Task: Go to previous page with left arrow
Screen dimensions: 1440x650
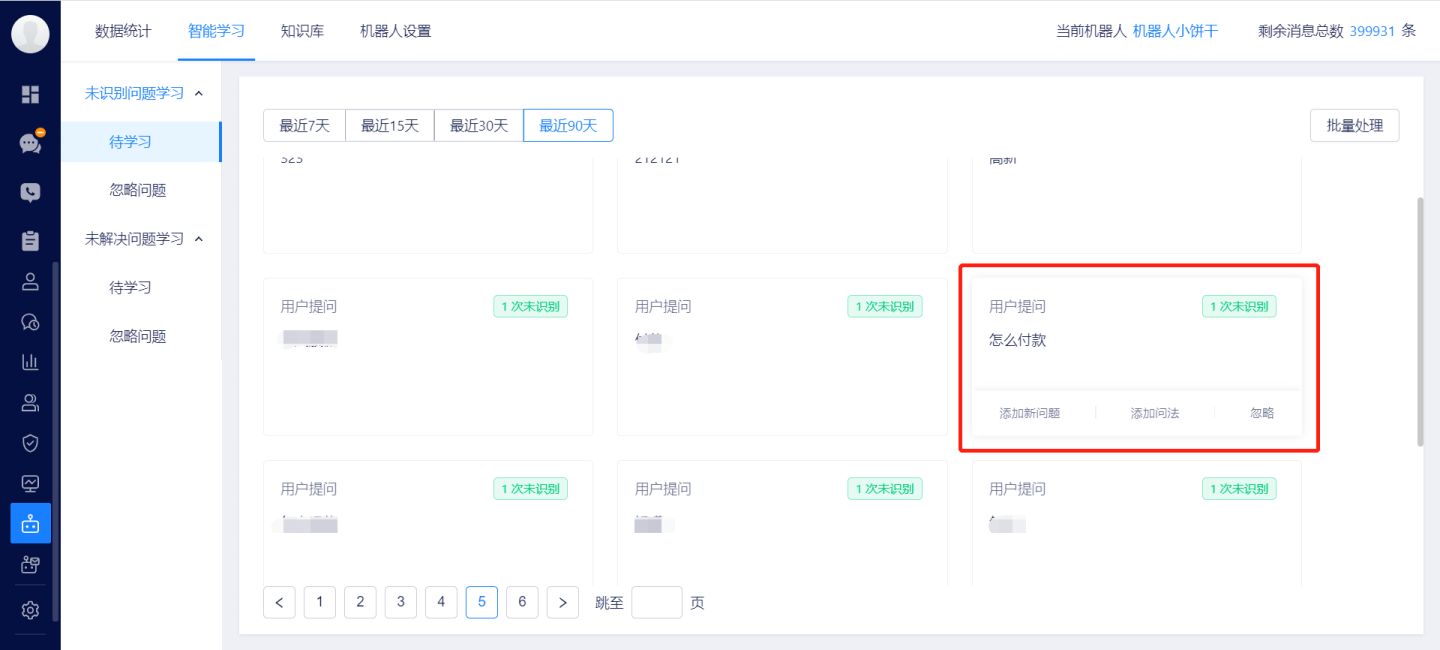Action: [279, 602]
